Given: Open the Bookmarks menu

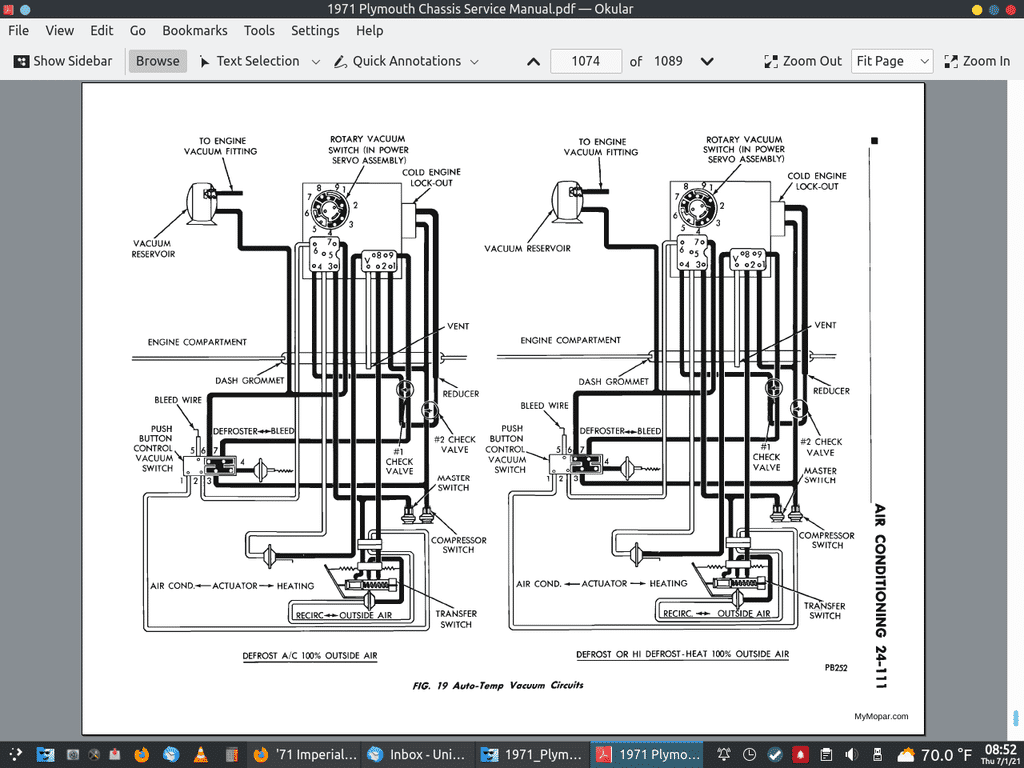Looking at the screenshot, I should (194, 30).
